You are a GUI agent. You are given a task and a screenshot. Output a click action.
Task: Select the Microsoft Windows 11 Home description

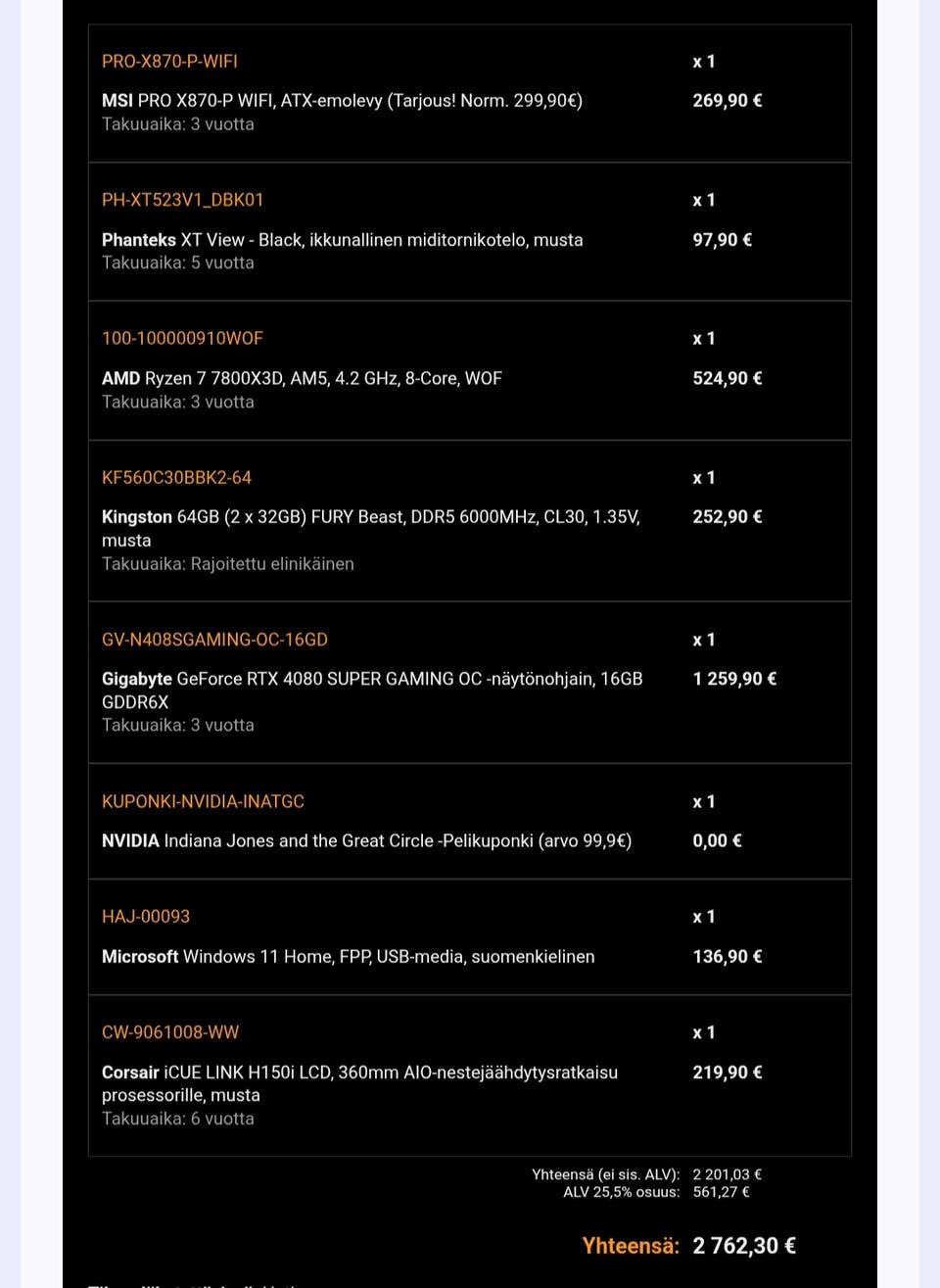348,956
